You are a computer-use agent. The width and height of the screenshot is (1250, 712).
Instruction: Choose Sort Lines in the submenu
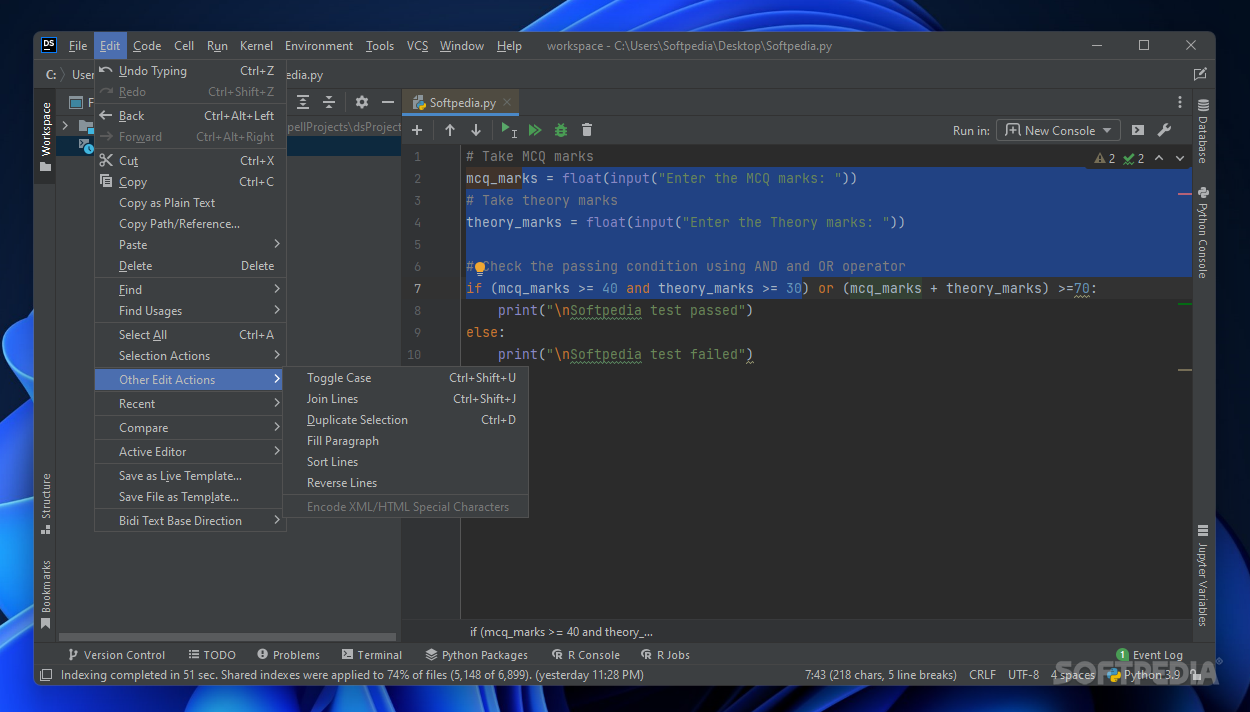click(x=405, y=462)
